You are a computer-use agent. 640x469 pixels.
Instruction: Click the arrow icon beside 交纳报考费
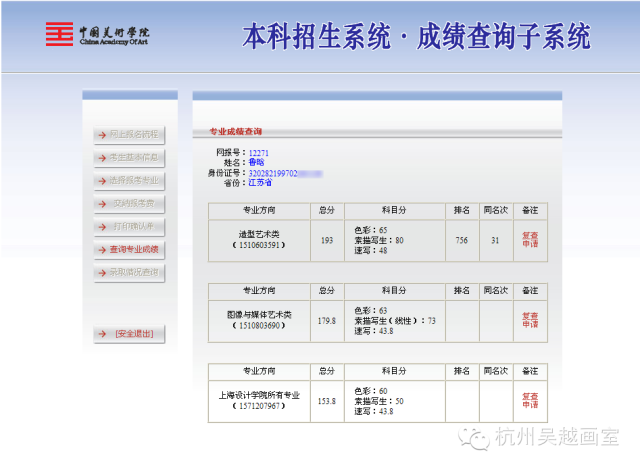click(x=101, y=203)
